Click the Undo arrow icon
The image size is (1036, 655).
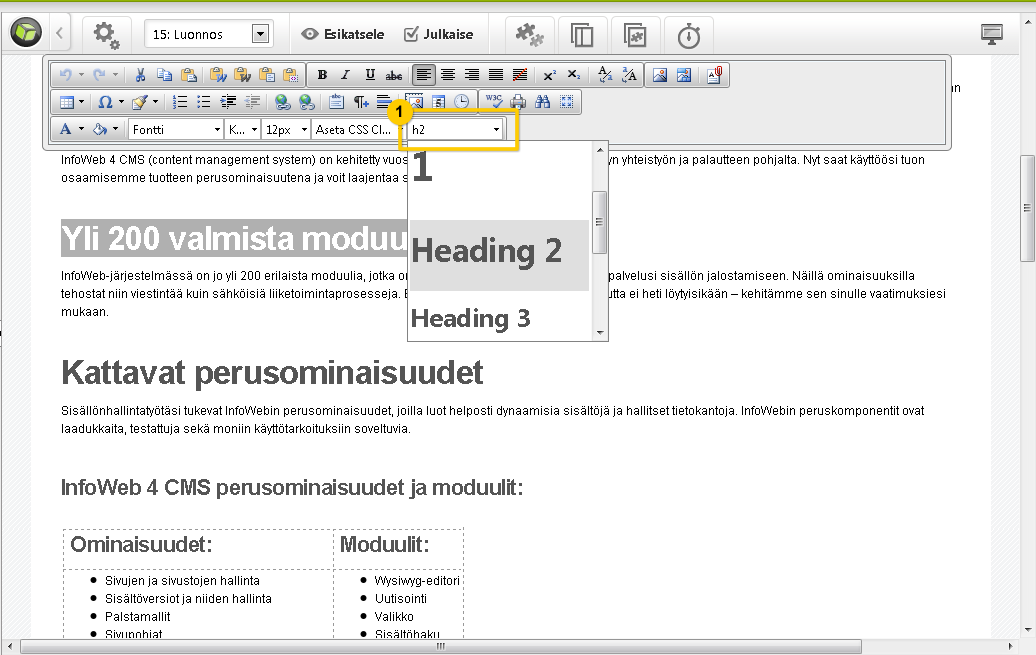point(65,75)
